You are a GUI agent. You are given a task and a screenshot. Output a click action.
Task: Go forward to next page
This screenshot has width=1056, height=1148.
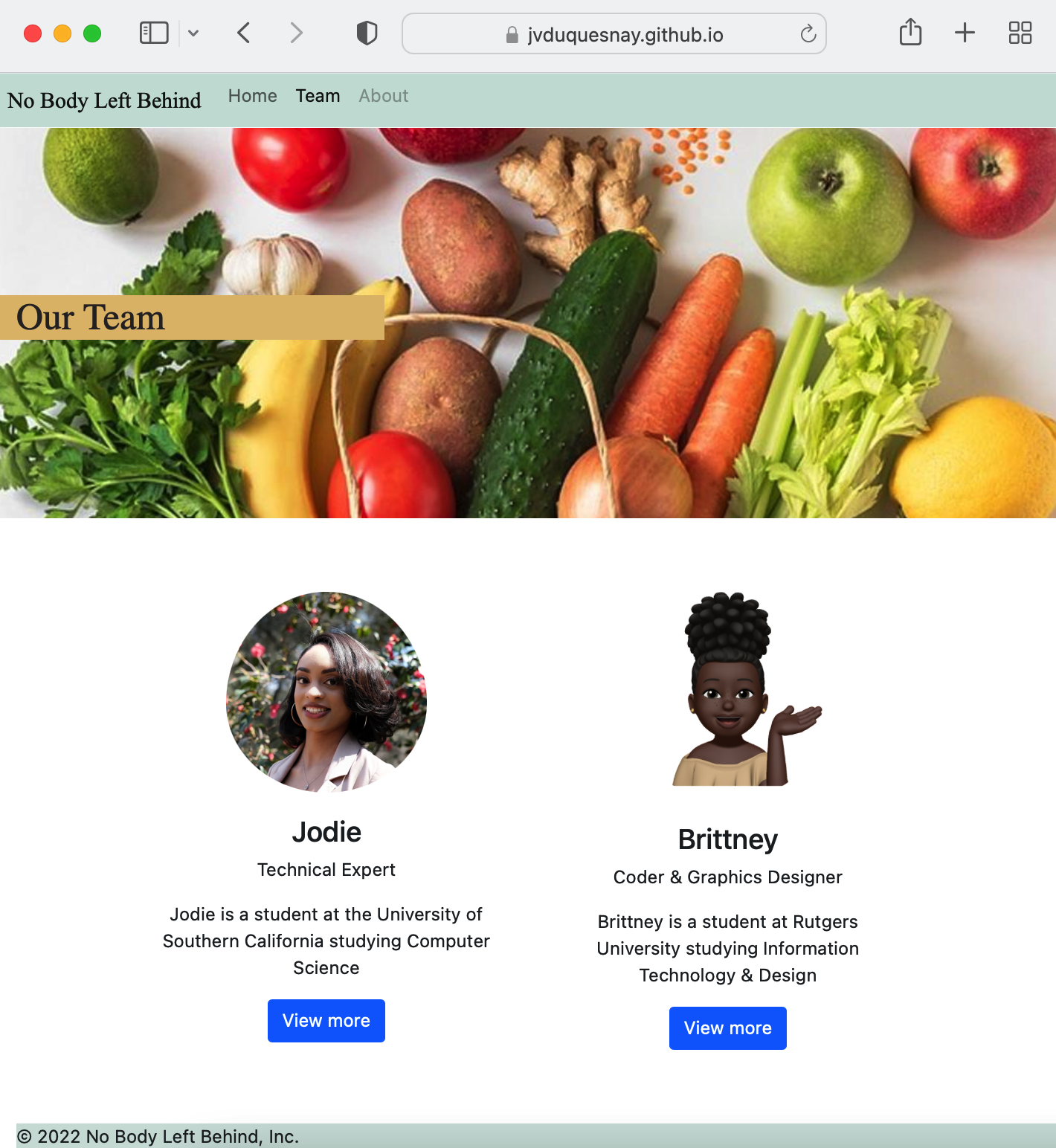point(296,33)
